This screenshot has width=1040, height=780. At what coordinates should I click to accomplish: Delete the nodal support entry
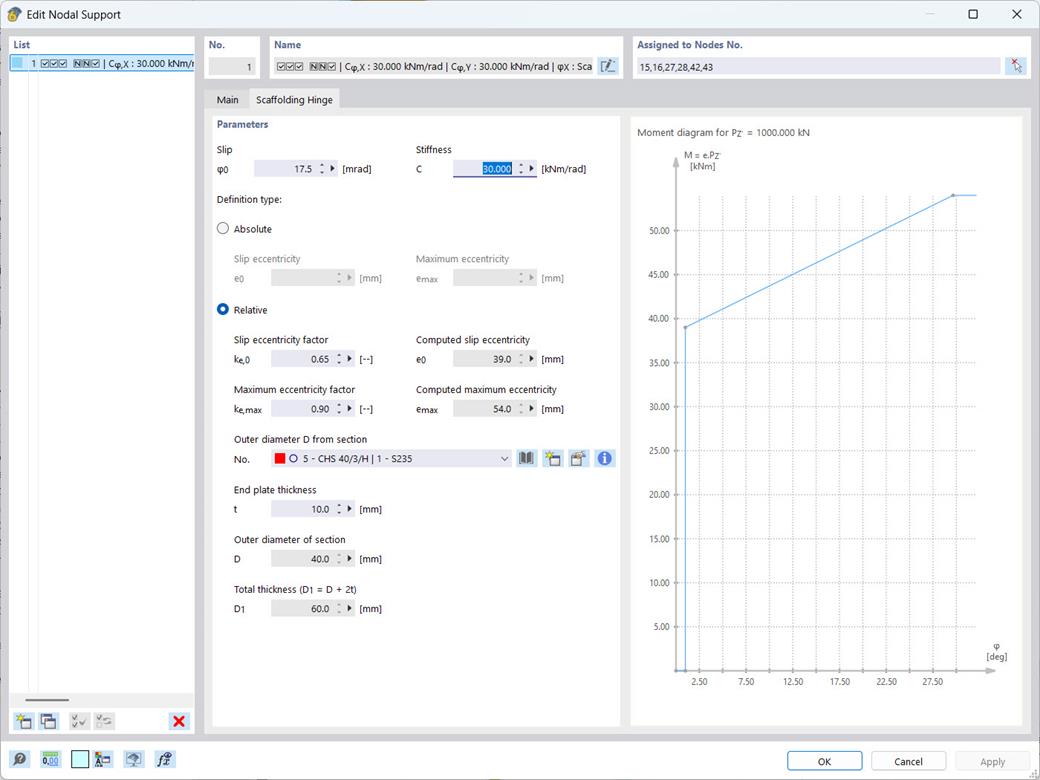coord(179,721)
